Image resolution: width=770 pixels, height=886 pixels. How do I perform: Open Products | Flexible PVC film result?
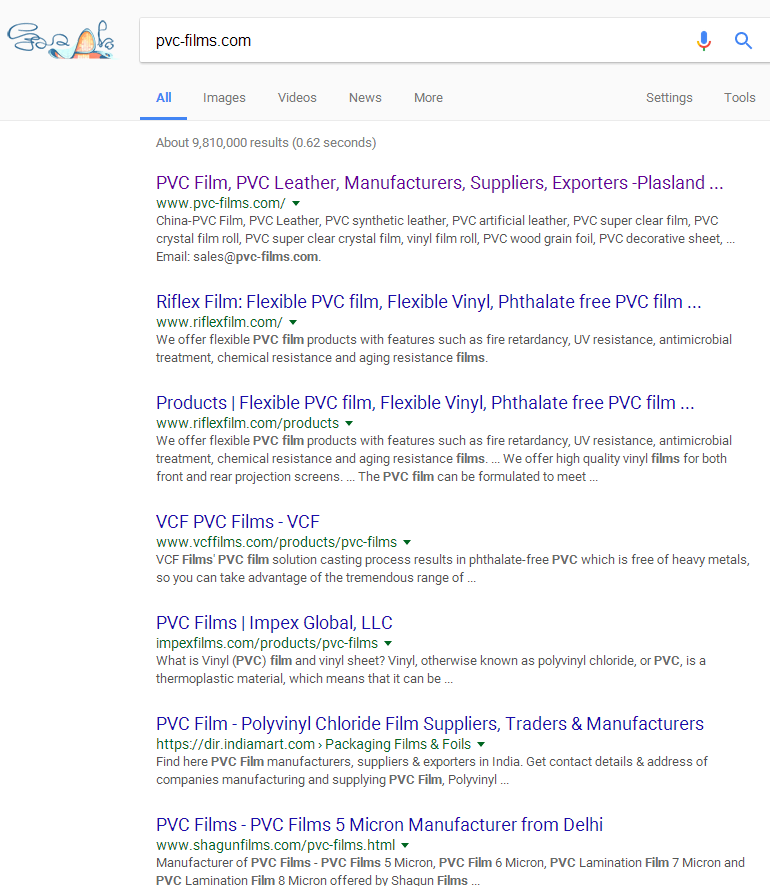(425, 403)
